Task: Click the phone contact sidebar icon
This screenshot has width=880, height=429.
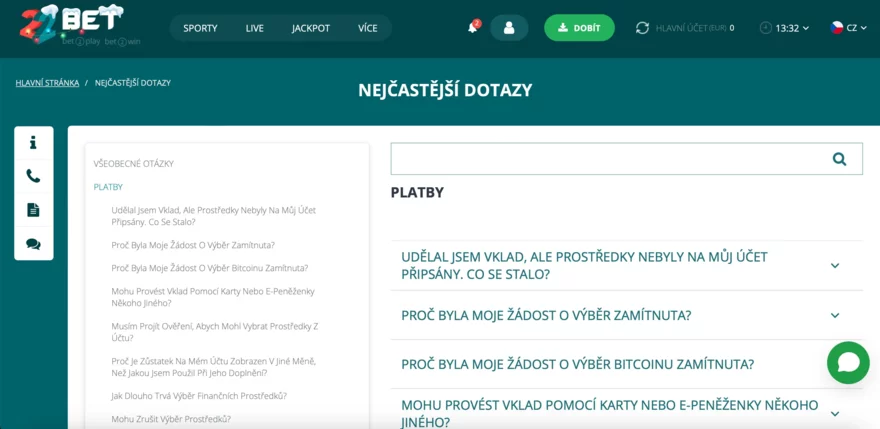Action: [33, 176]
